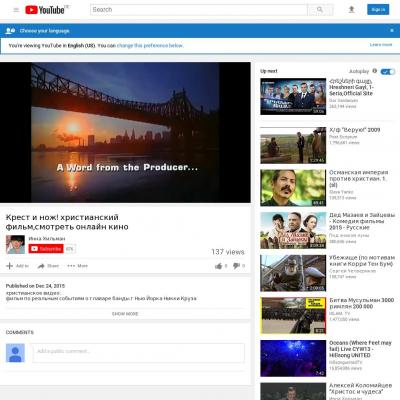Screen dimensions: 400x400
Task: Open 'Oceans (Where Feet may fail)' title
Action: click(x=360, y=349)
